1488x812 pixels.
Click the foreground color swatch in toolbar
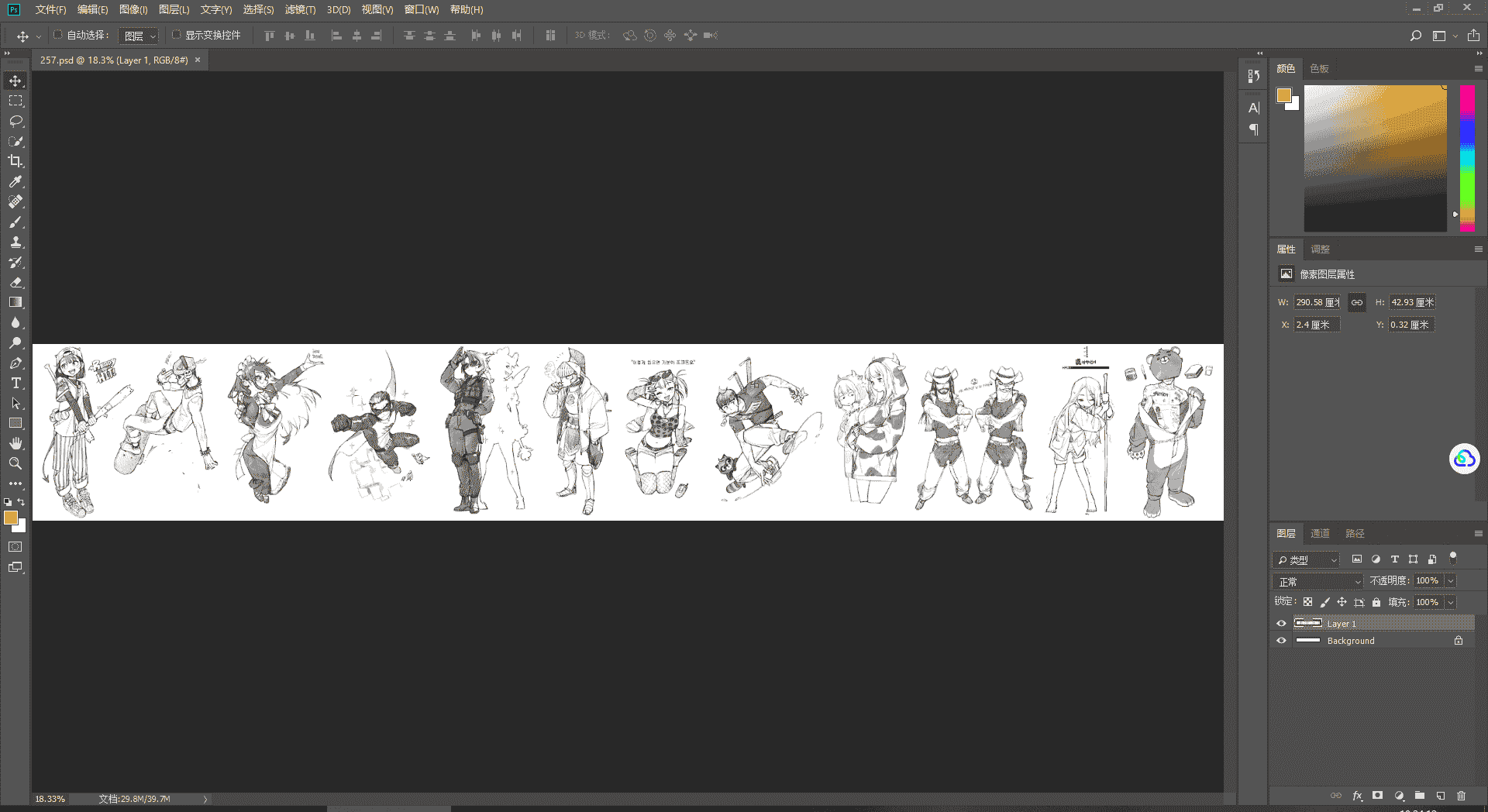pos(11,518)
